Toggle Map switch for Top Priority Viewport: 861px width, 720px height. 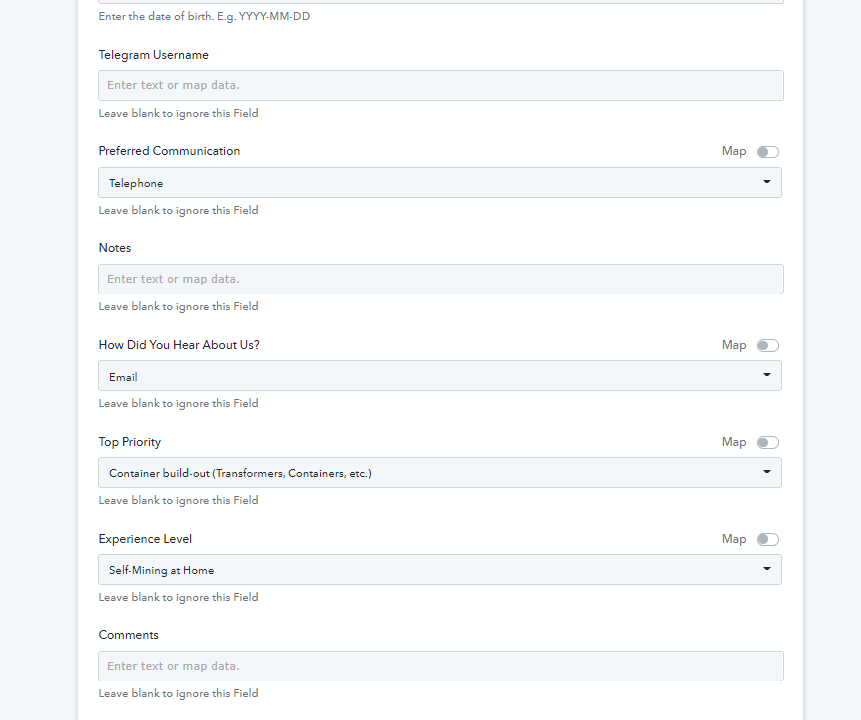coord(768,443)
